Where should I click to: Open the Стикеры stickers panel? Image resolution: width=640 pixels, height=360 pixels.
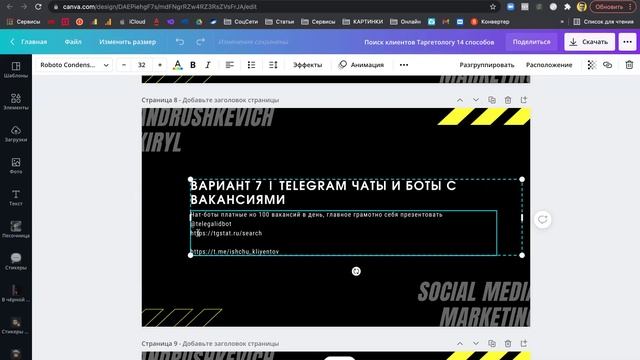(x=16, y=262)
